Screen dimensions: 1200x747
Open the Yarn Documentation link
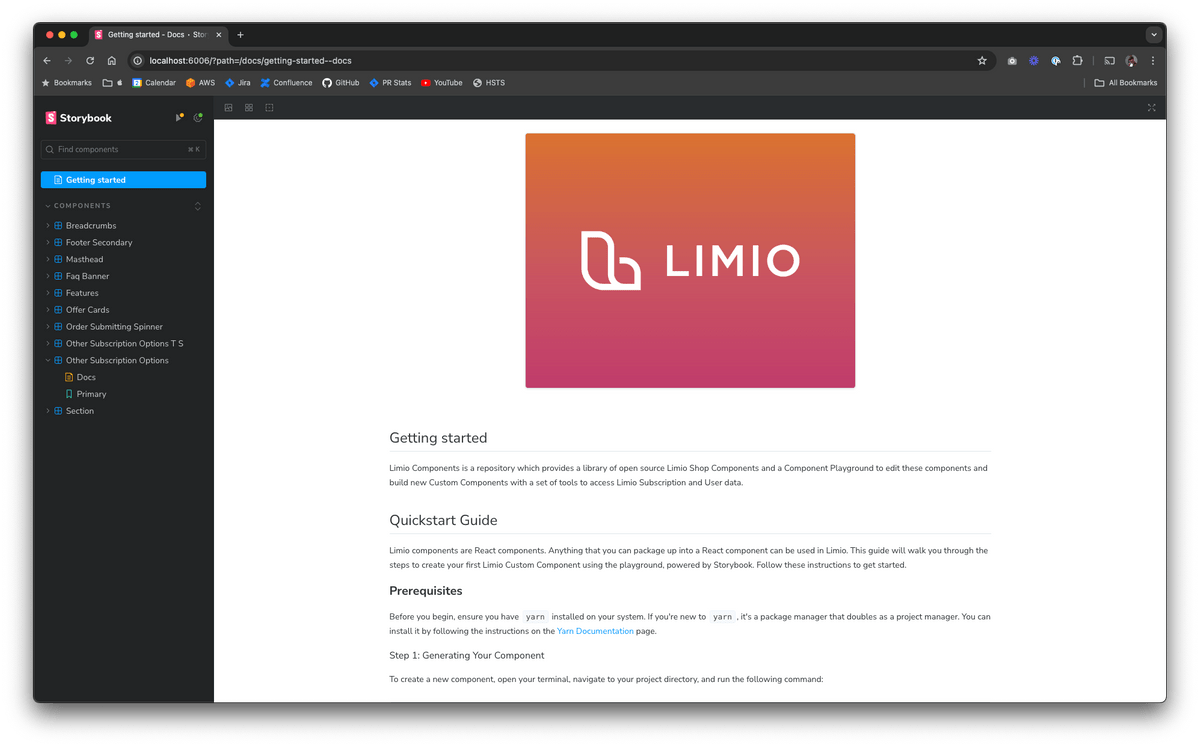click(x=595, y=632)
